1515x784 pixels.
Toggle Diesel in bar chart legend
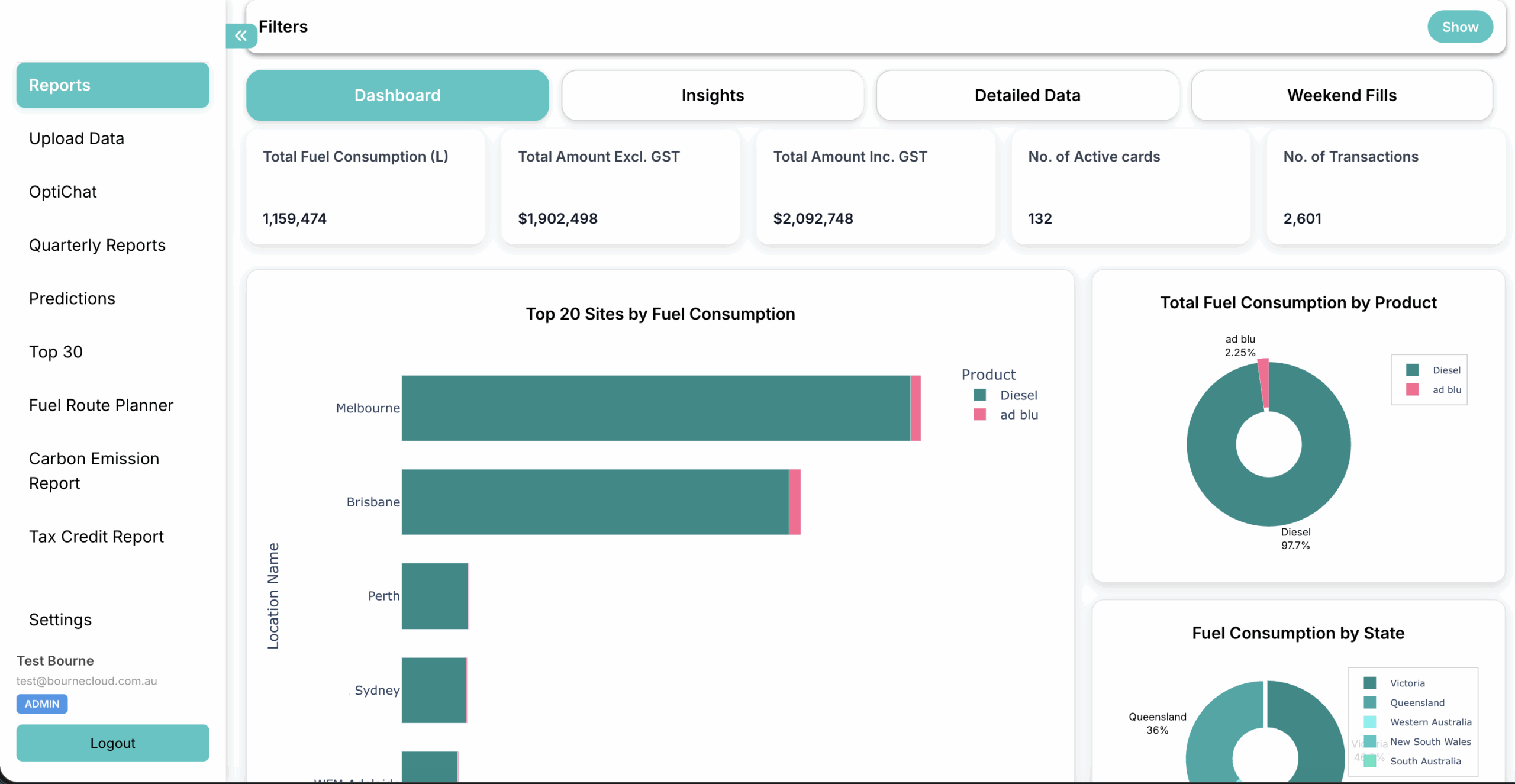point(1018,395)
